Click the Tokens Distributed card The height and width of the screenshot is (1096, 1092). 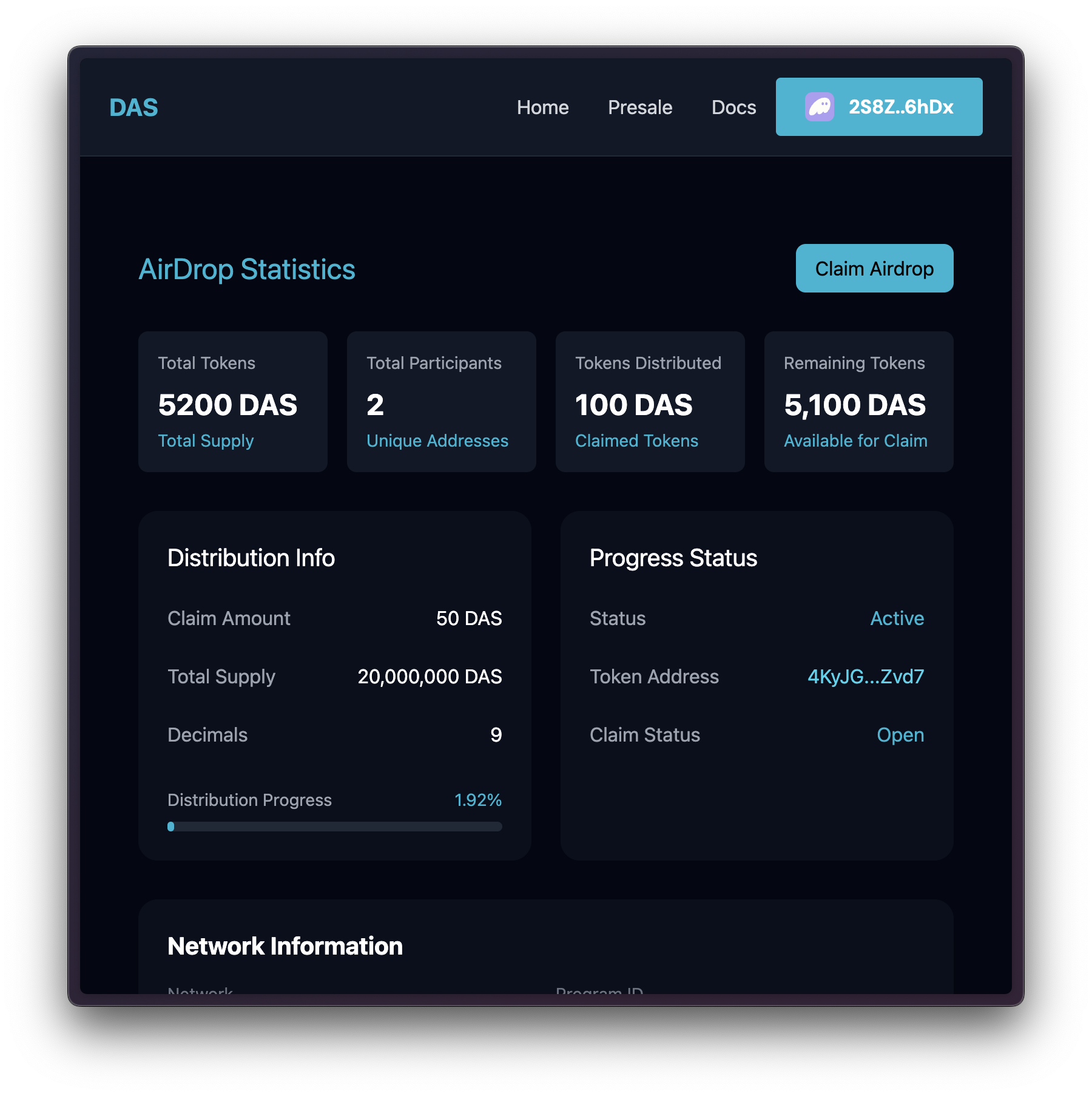[x=650, y=402]
